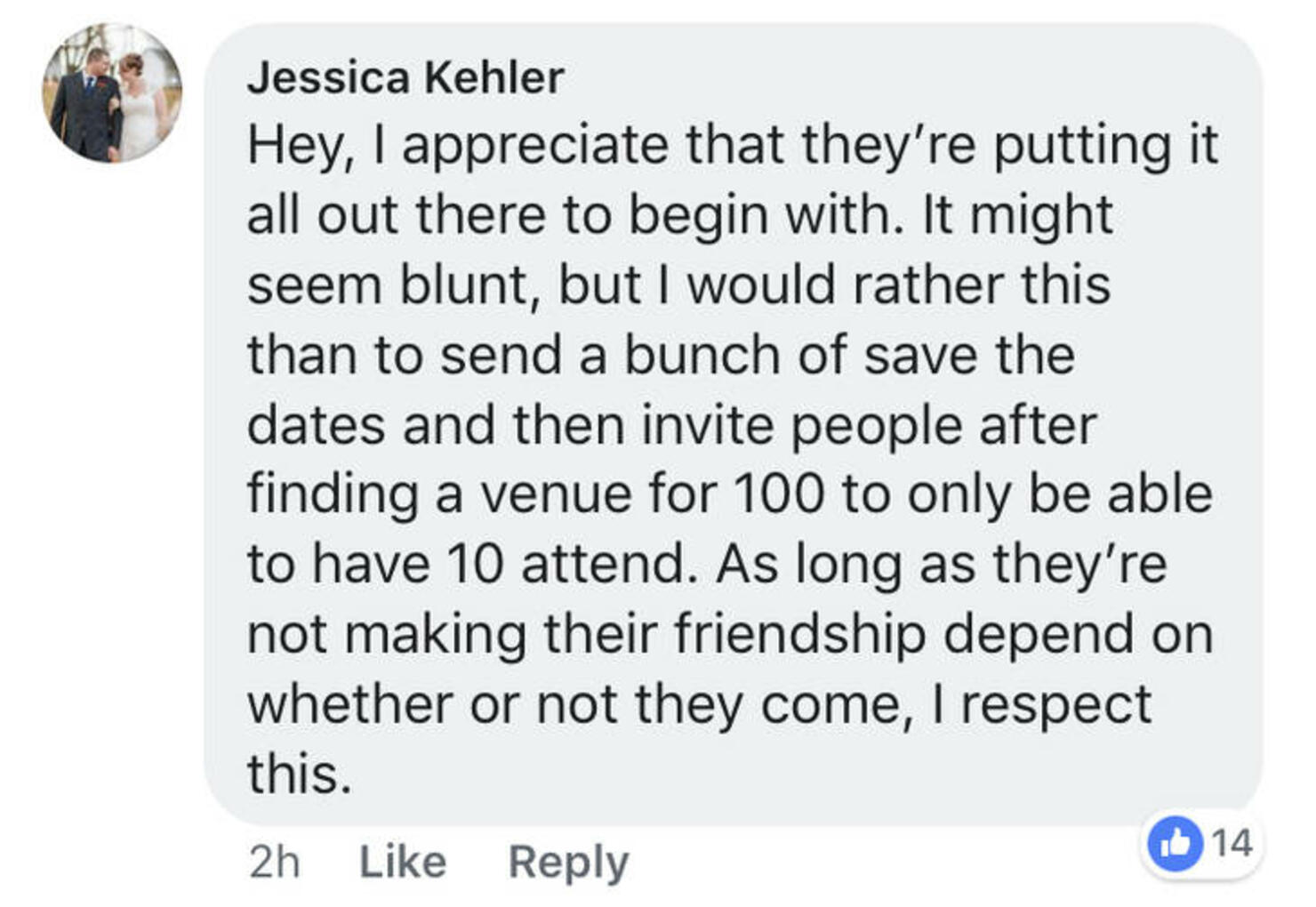Reply to Jessica Kehler's comment

[568, 863]
